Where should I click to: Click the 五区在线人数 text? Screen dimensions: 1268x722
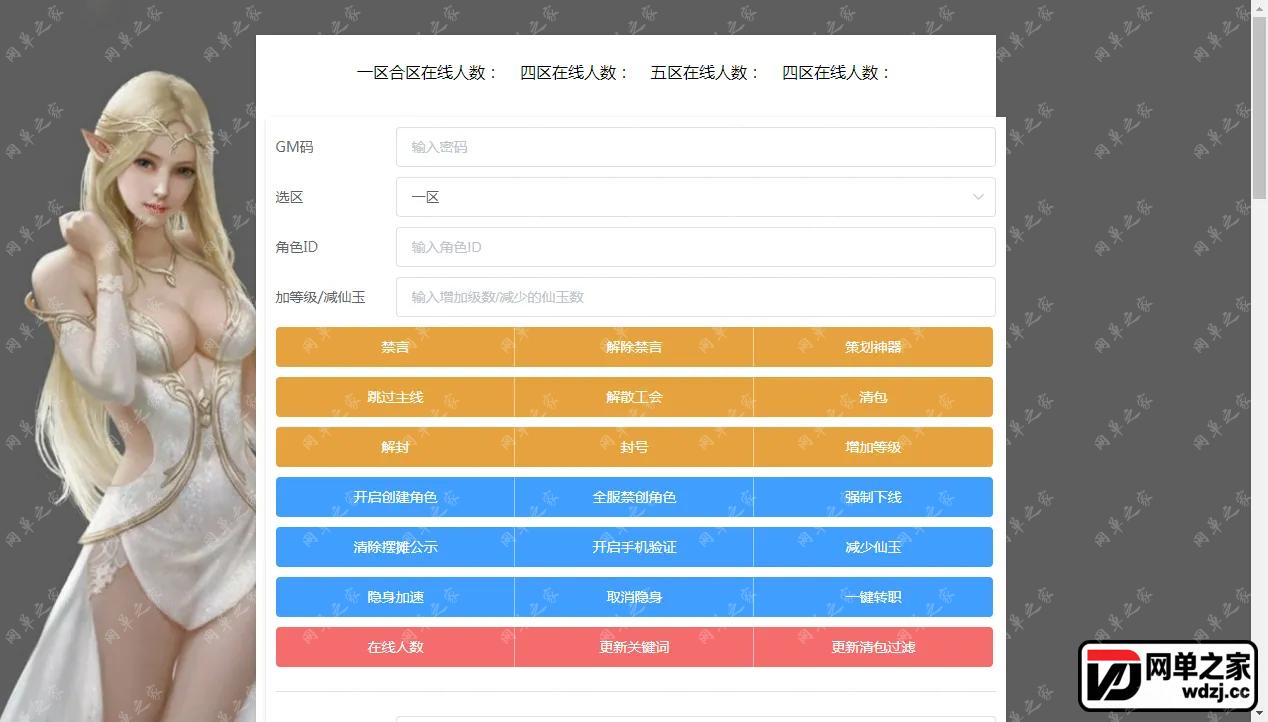[x=705, y=73]
